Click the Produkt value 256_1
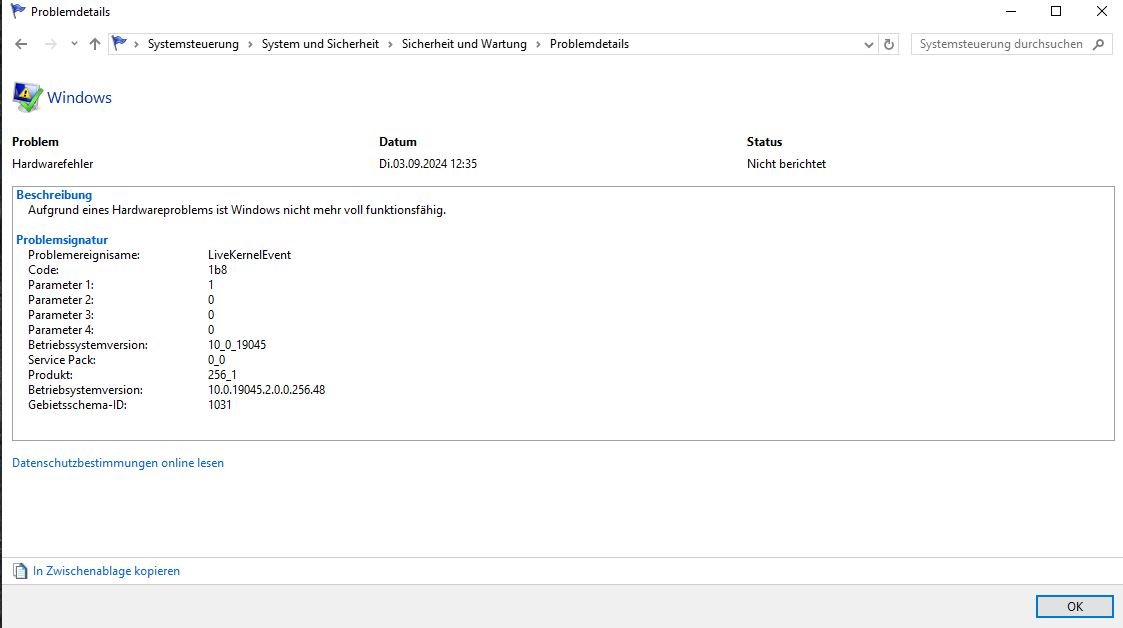Screen dimensions: 1123x628 [222, 375]
